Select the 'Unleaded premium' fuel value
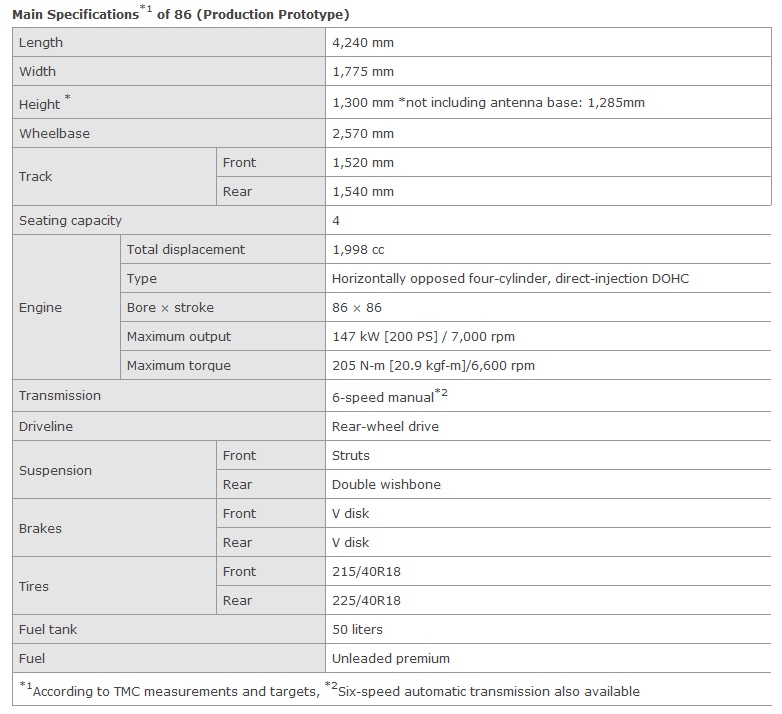This screenshot has width=782, height=714. click(x=391, y=658)
